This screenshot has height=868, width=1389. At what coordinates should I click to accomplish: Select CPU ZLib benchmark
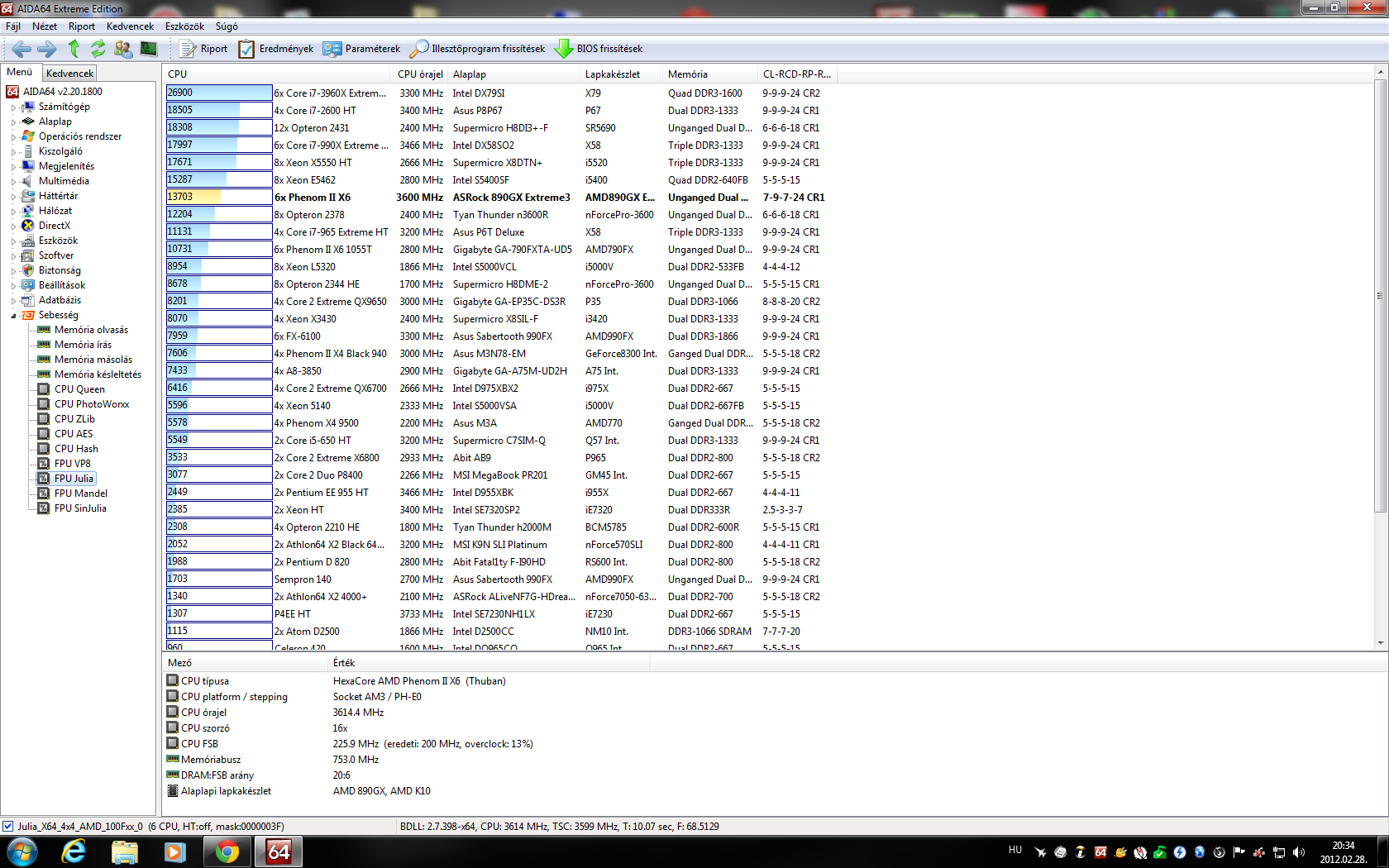pos(74,419)
